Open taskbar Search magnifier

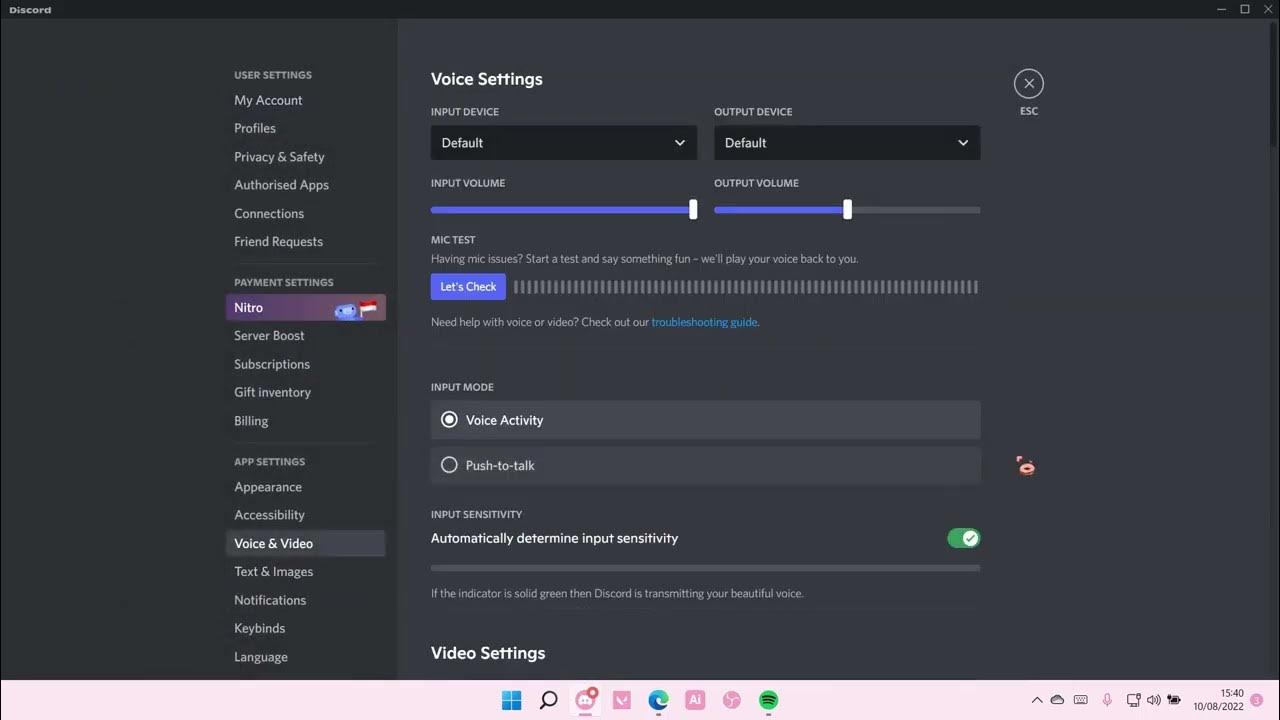pos(548,700)
